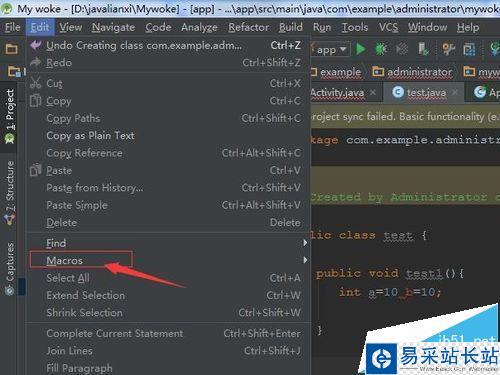Click the attach debugger icon
Image resolution: width=500 pixels, height=375 pixels.
click(423, 49)
